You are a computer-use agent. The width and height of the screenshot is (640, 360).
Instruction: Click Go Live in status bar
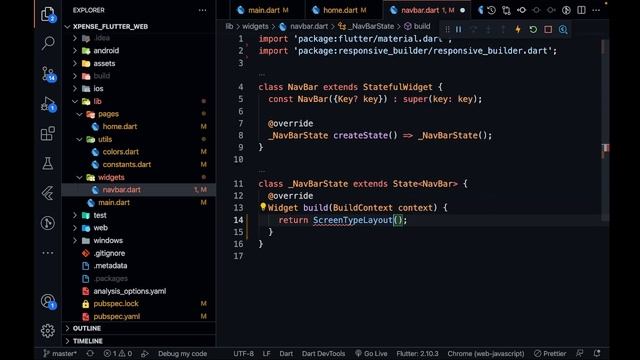[371, 353]
